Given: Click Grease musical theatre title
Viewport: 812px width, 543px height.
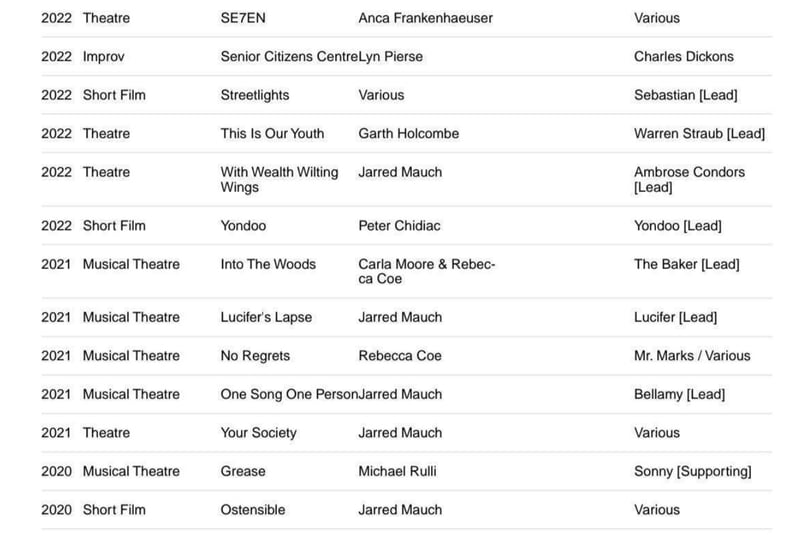Looking at the screenshot, I should point(243,471).
